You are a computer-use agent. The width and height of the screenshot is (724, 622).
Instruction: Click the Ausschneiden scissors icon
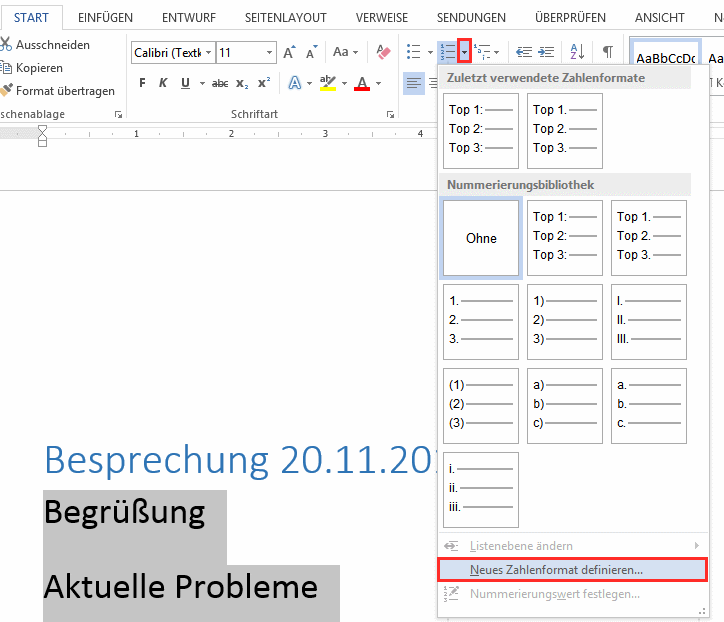click(x=6, y=44)
